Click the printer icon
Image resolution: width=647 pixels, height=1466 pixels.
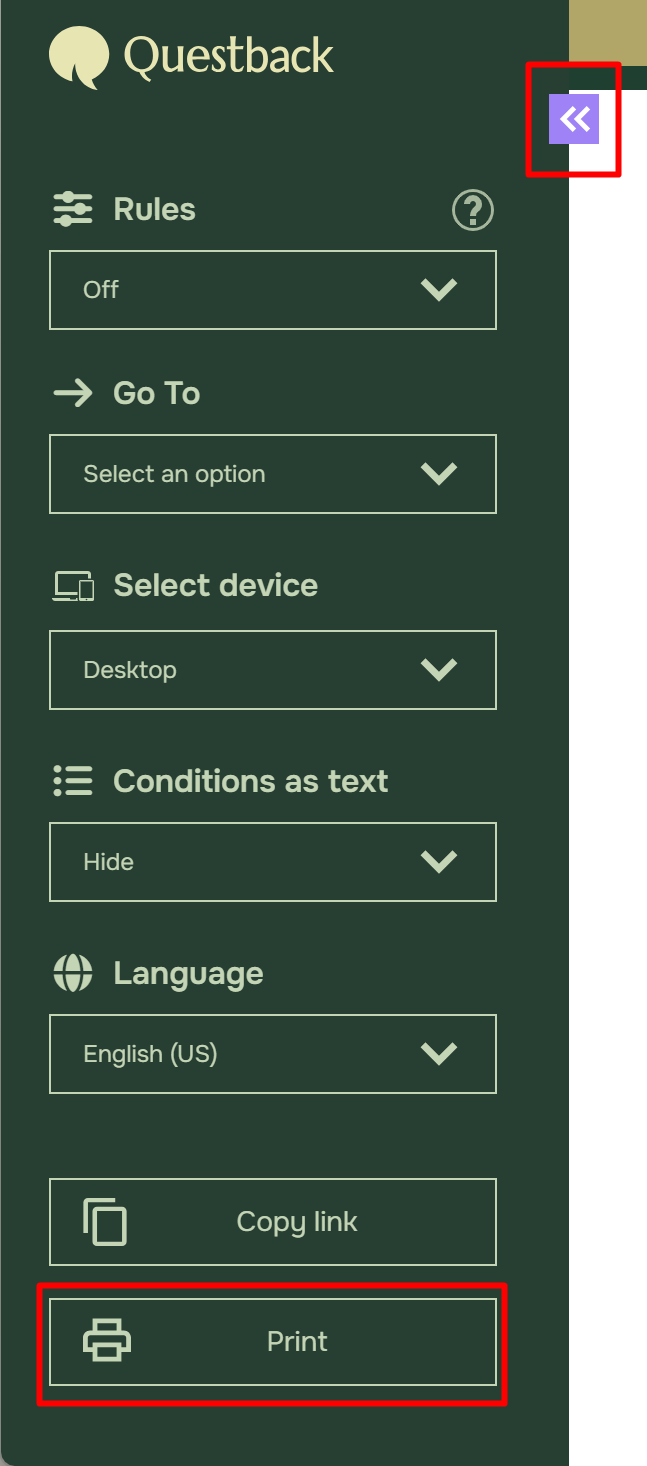click(x=107, y=1341)
